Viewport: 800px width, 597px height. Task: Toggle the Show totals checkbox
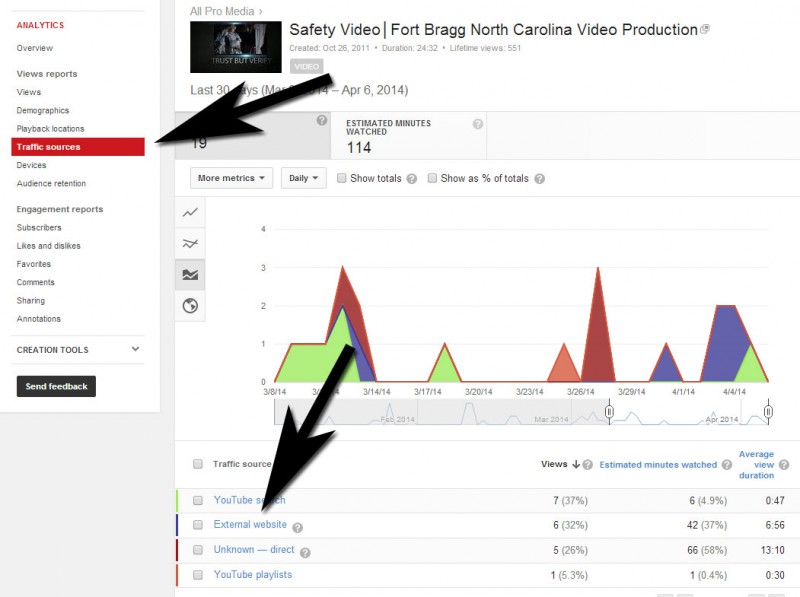click(342, 178)
